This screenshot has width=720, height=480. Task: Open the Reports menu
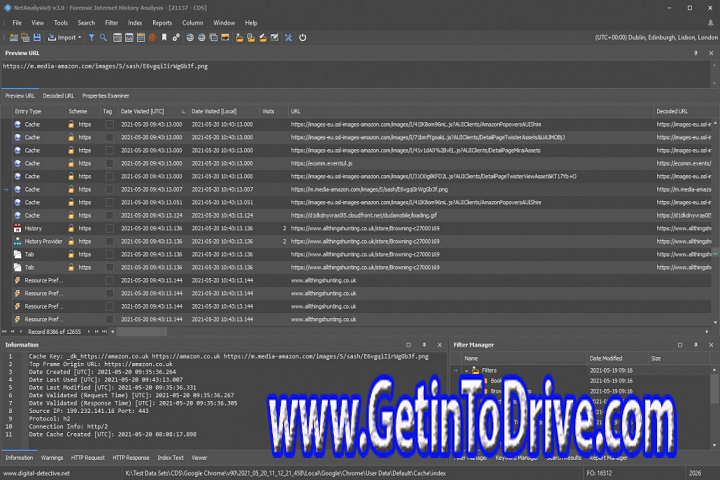pos(162,23)
